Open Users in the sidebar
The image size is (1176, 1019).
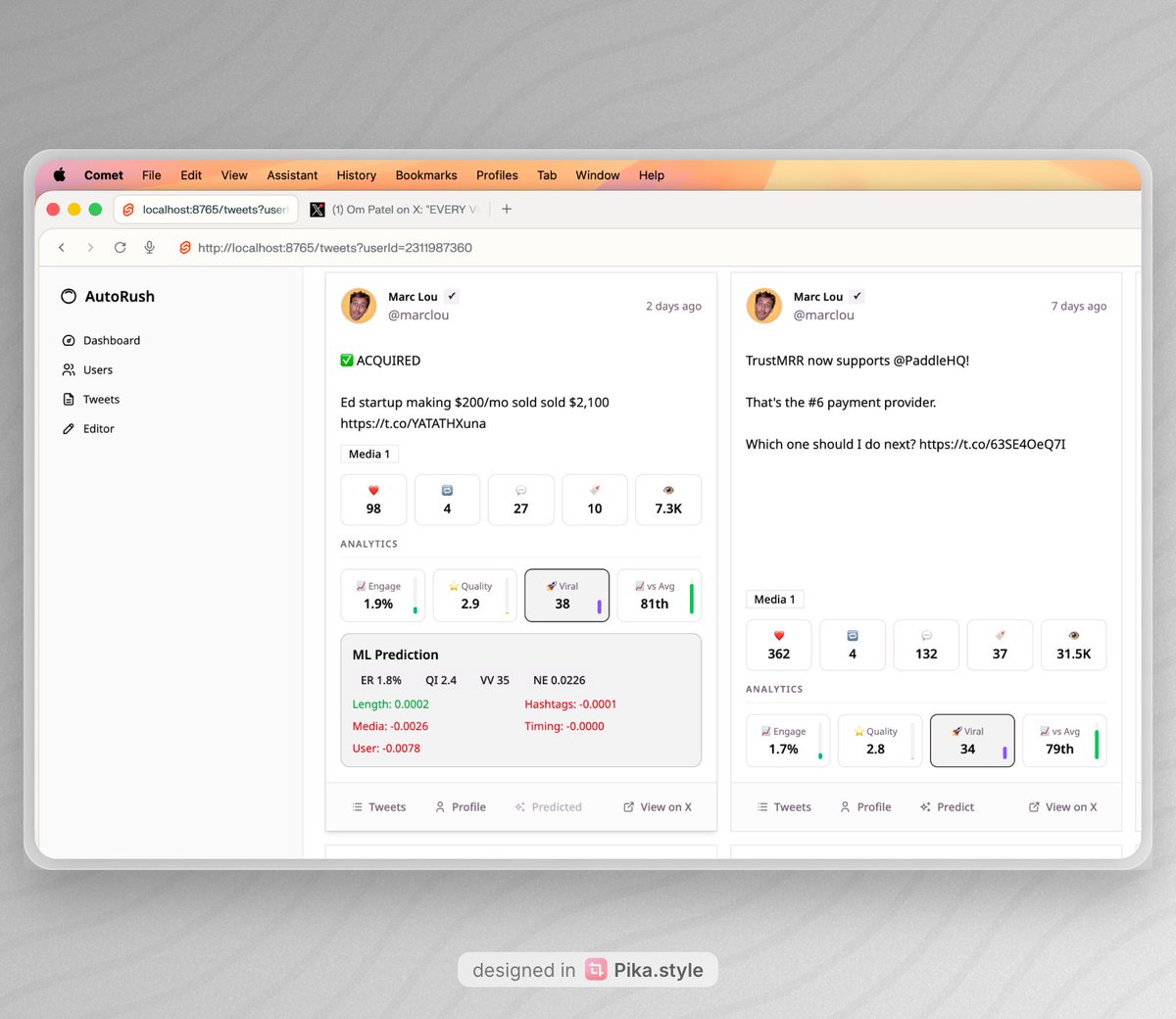point(87,370)
